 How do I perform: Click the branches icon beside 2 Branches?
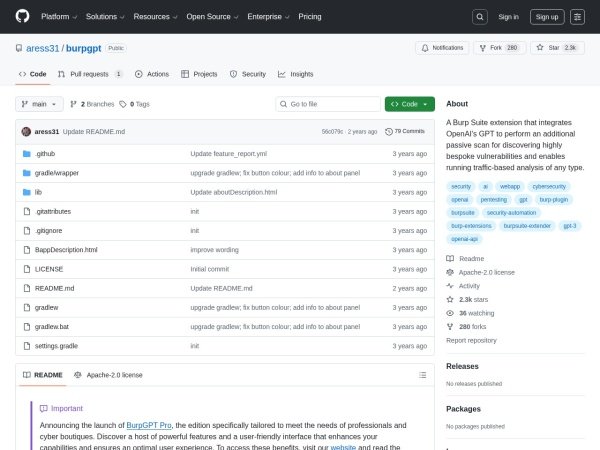pos(73,104)
